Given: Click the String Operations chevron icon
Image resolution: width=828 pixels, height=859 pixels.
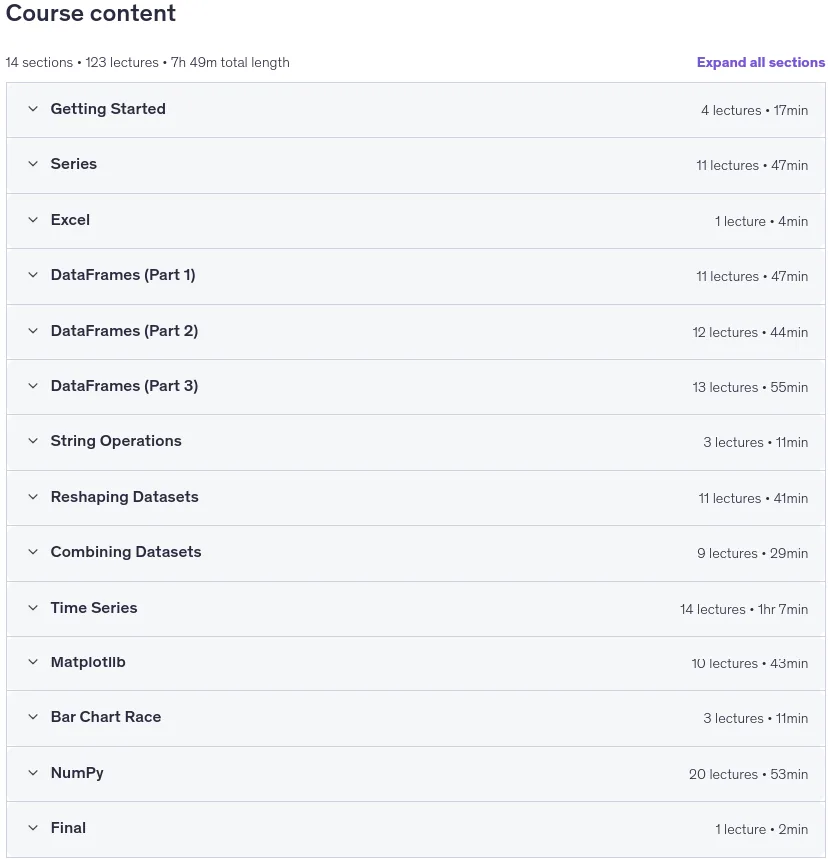Looking at the screenshot, I should tap(33, 441).
